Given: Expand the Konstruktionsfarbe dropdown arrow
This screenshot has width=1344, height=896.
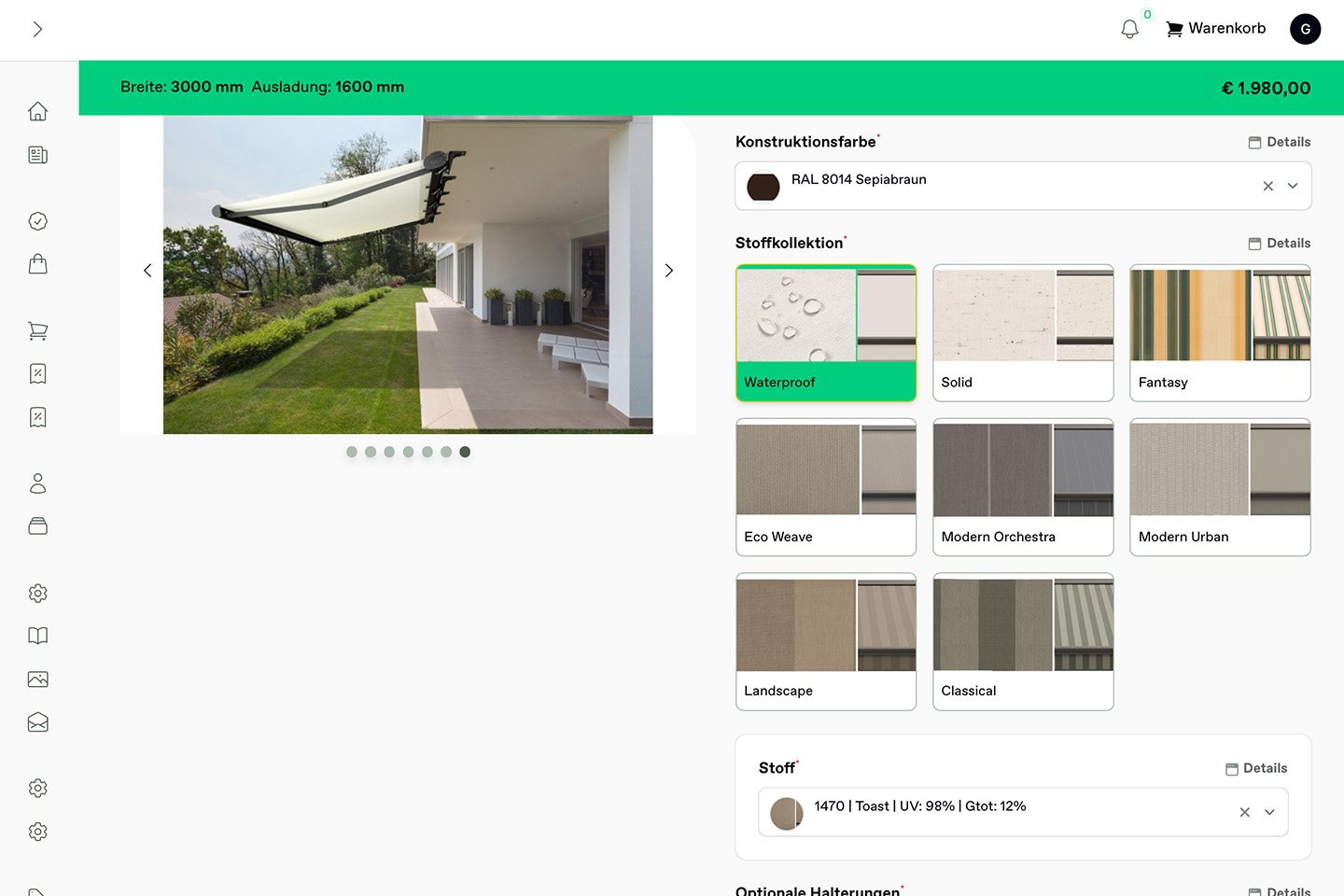Looking at the screenshot, I should pos(1293,186).
